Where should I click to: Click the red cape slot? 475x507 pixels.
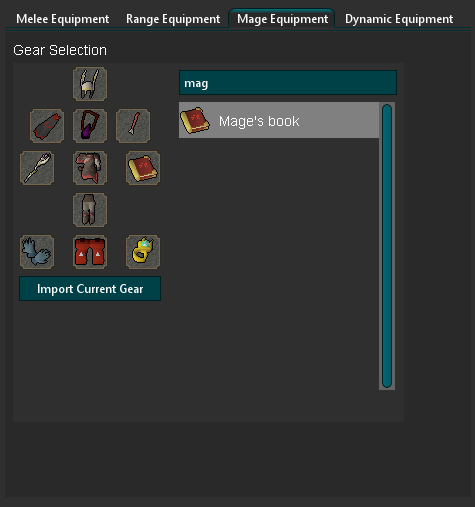(x=47, y=126)
